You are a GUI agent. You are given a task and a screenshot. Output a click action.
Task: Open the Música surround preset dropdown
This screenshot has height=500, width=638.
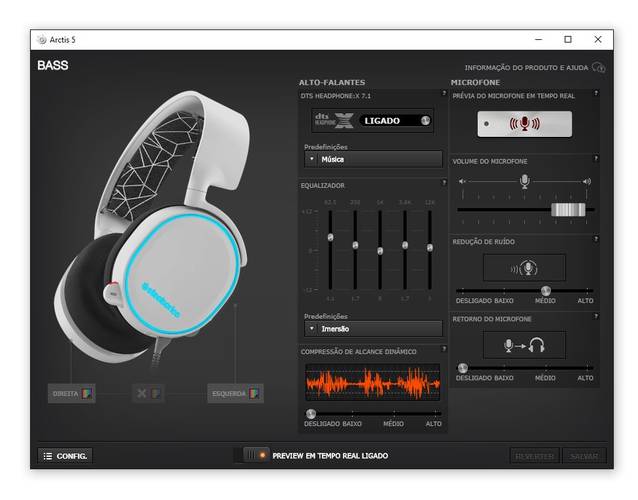[x=373, y=159]
